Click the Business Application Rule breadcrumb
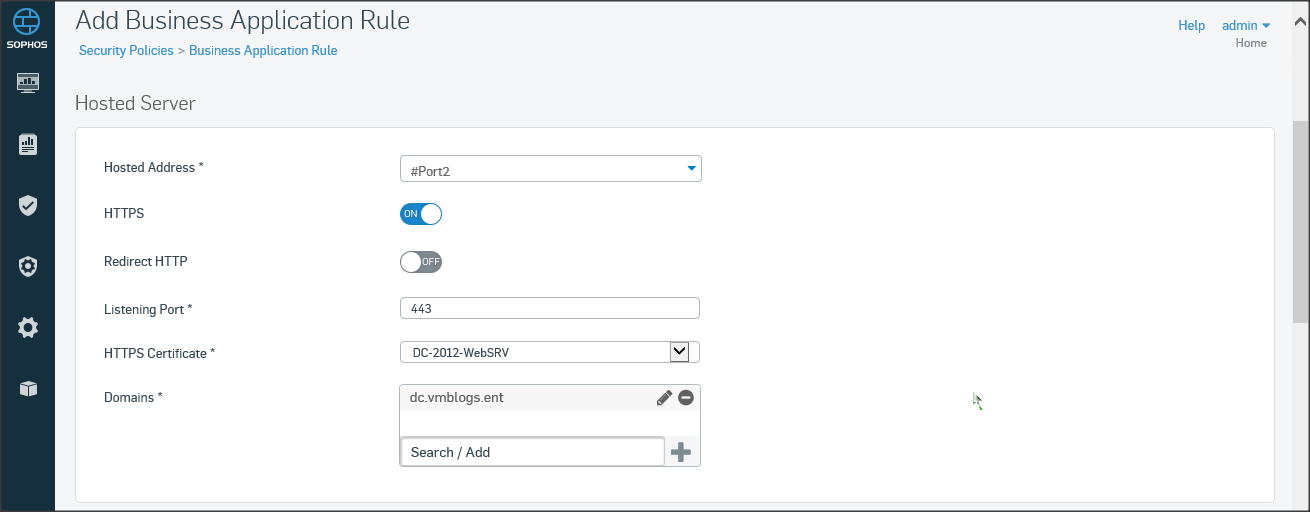1310x512 pixels. [263, 50]
